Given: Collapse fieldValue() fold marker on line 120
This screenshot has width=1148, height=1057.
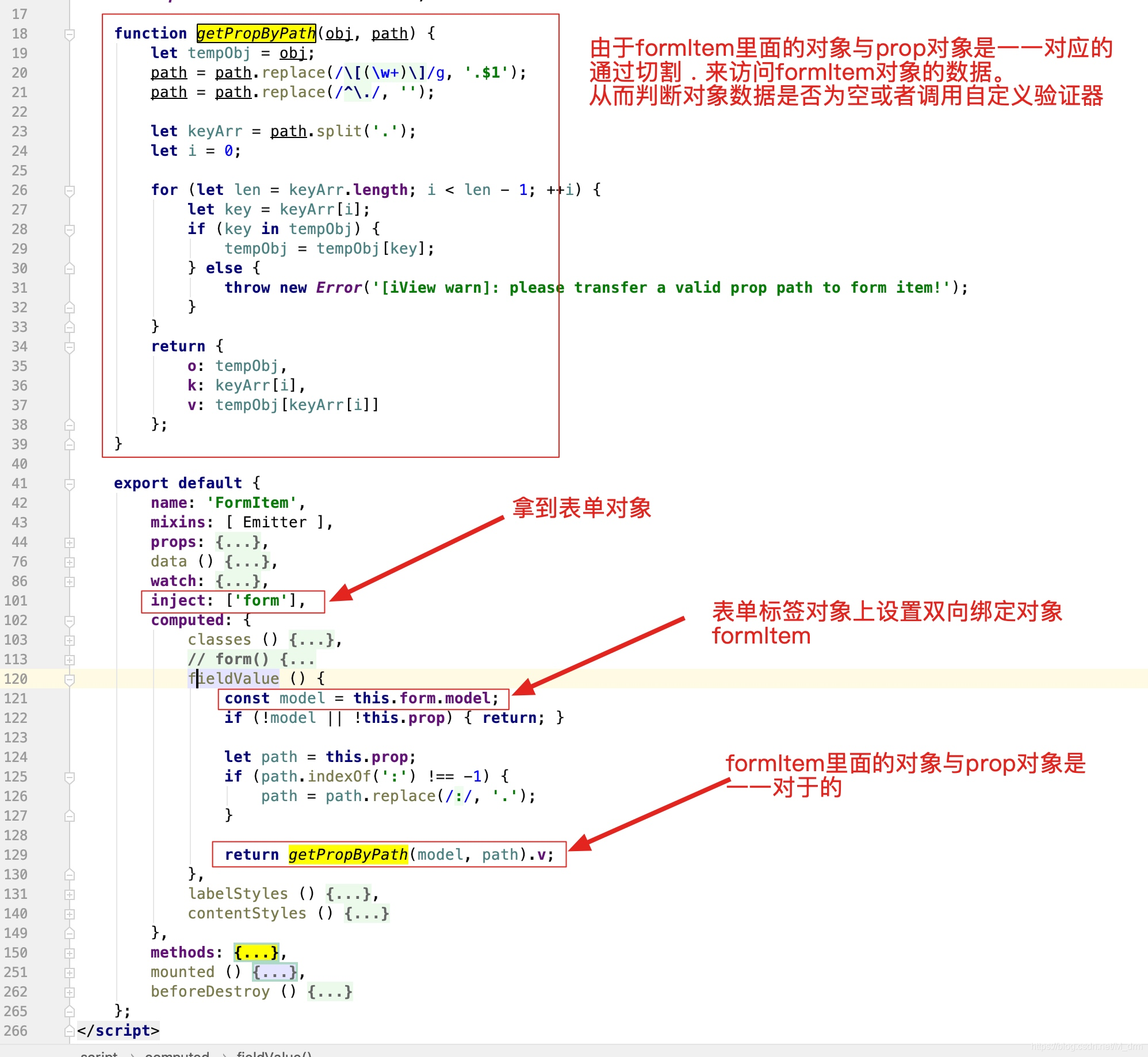Looking at the screenshot, I should (x=70, y=680).
